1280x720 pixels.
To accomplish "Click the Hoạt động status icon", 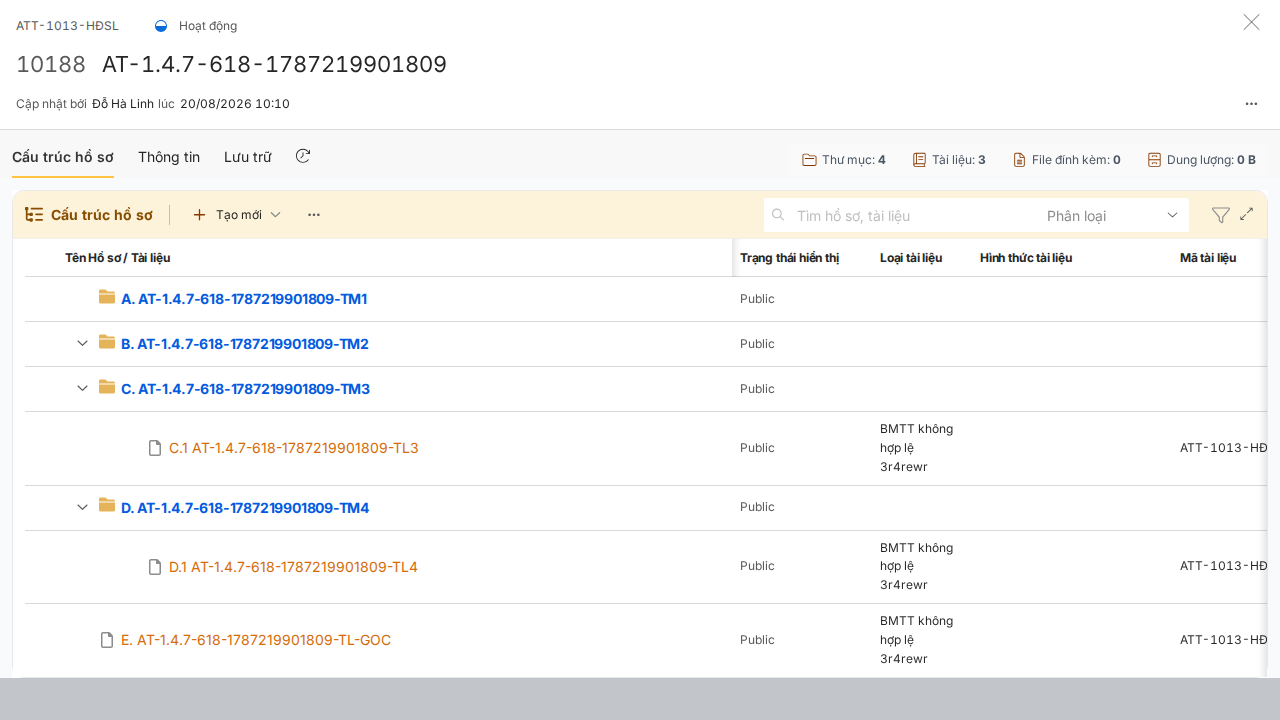I will (x=161, y=26).
